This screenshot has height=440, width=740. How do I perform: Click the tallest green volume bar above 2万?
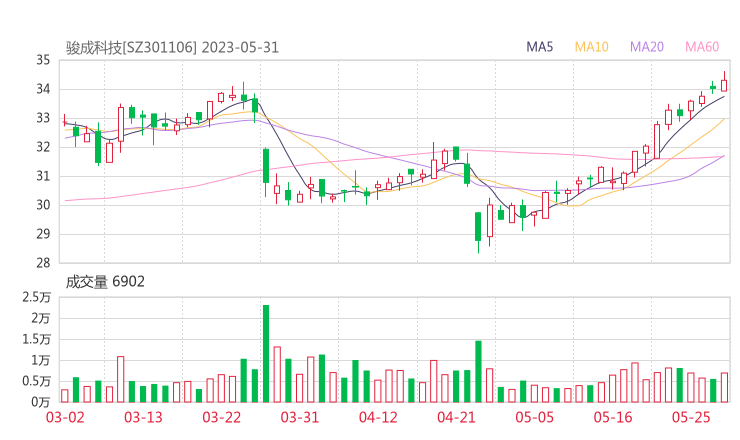pos(266,354)
